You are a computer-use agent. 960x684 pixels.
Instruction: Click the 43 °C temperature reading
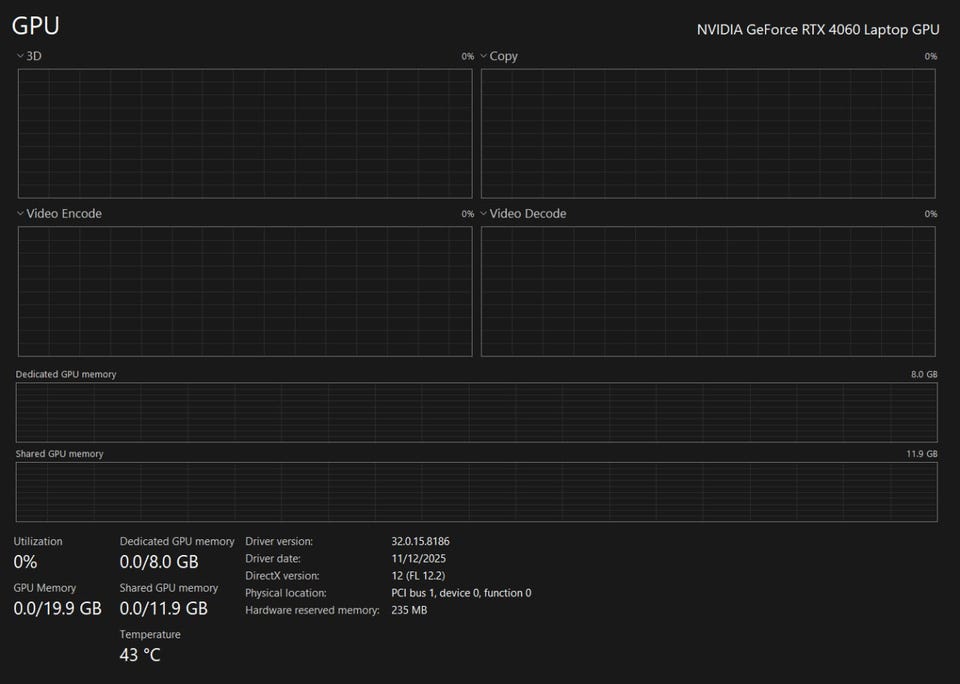click(x=140, y=655)
